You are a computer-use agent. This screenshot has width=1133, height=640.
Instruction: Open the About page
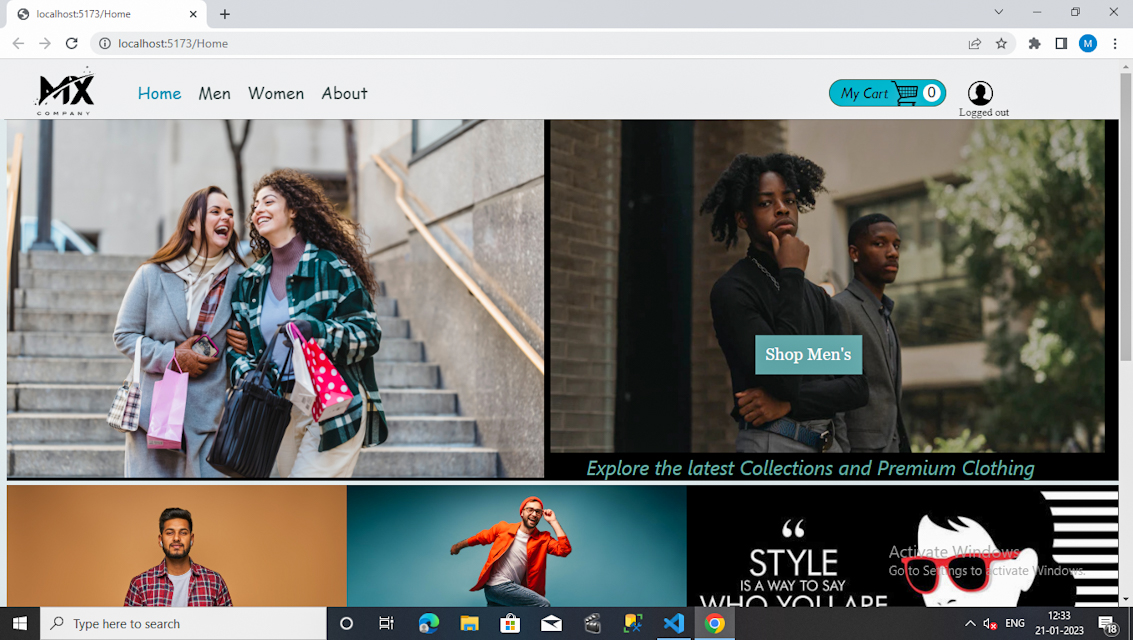[x=344, y=93]
